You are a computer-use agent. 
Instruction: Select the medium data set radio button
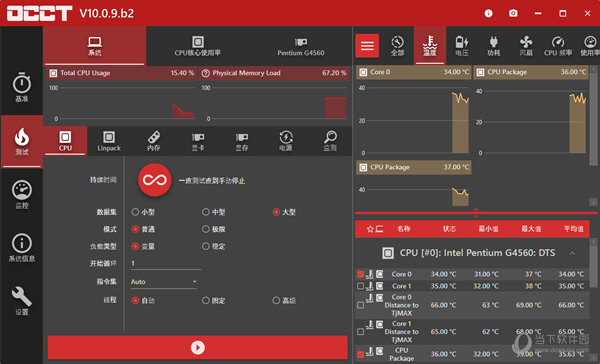tap(206, 212)
